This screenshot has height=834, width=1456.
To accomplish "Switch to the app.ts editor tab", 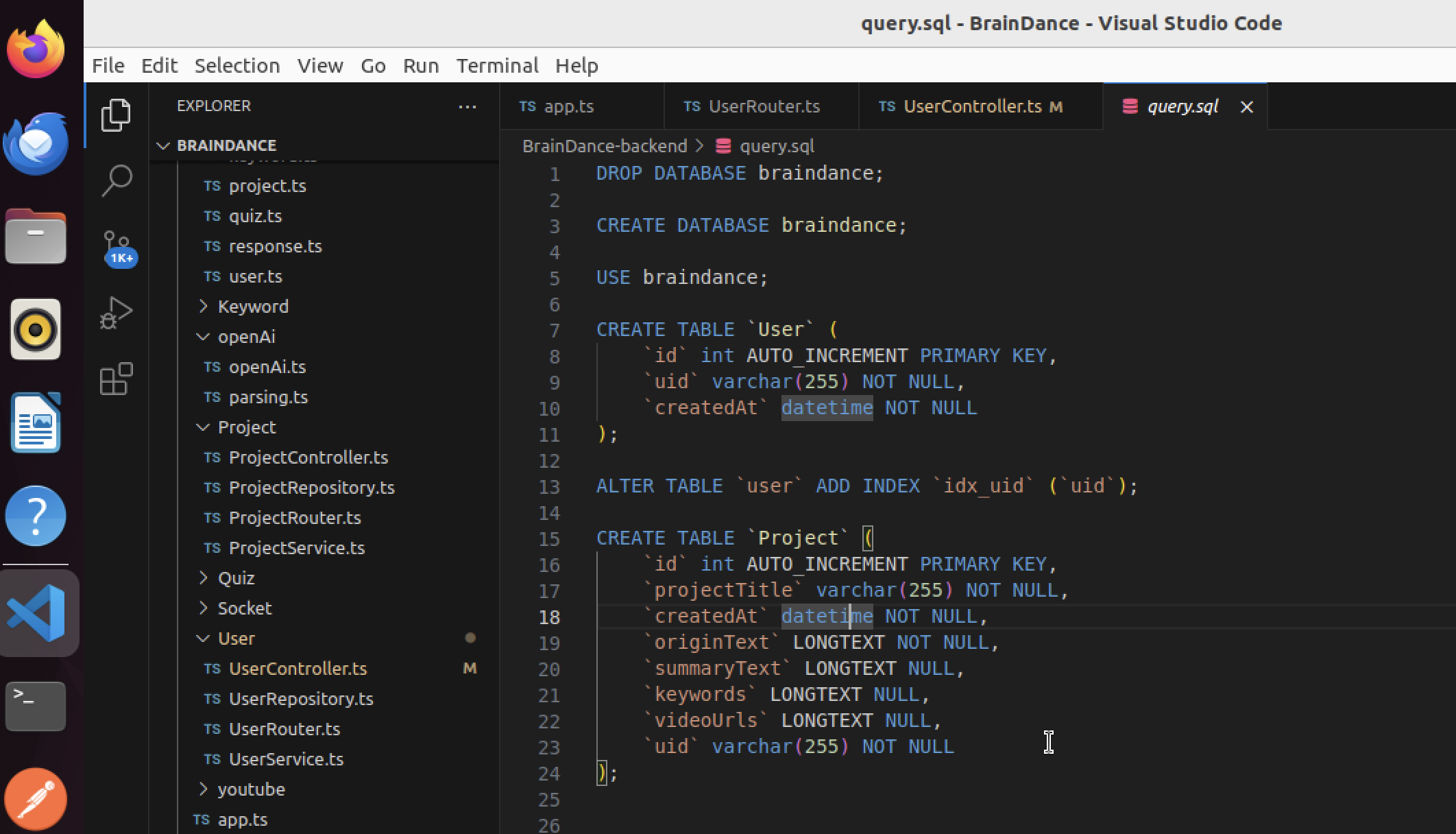I will click(x=582, y=106).
